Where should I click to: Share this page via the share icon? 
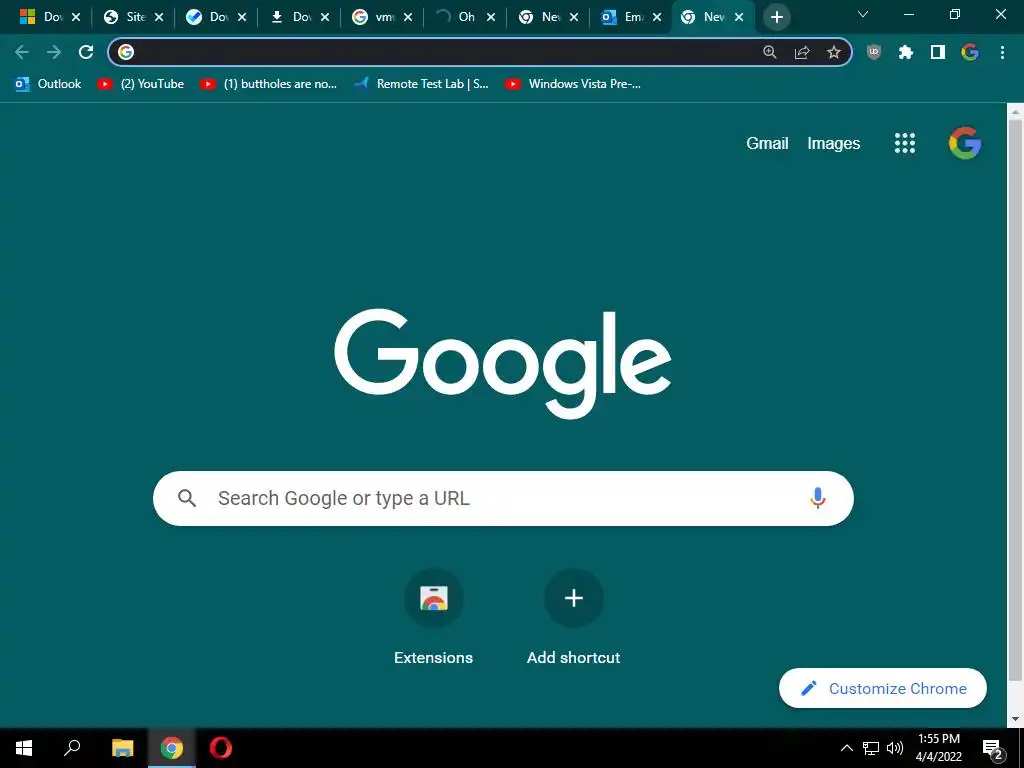coord(802,52)
